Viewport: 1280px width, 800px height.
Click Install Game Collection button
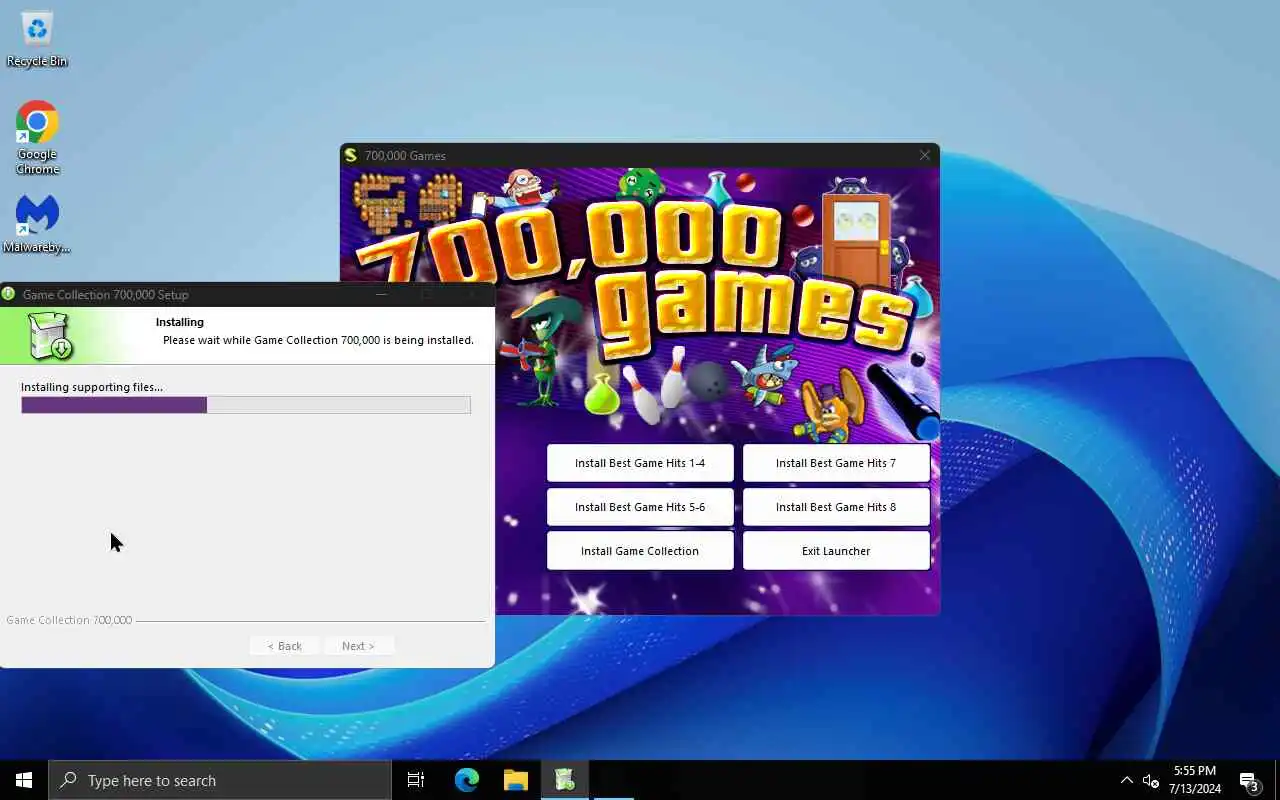coord(640,551)
